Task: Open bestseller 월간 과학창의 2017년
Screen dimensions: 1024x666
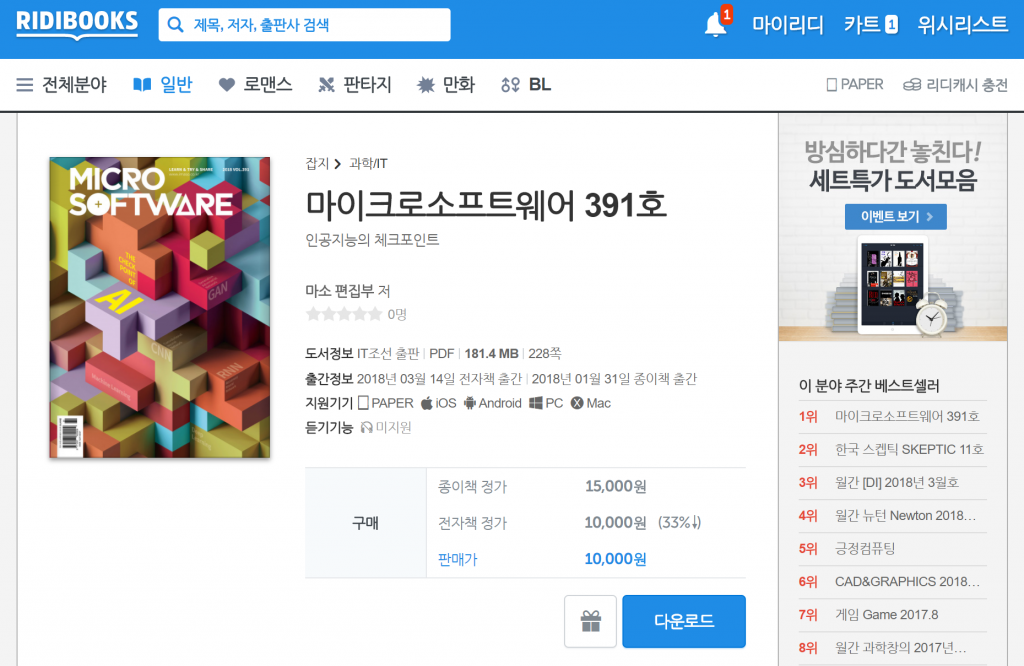Action: (901, 648)
